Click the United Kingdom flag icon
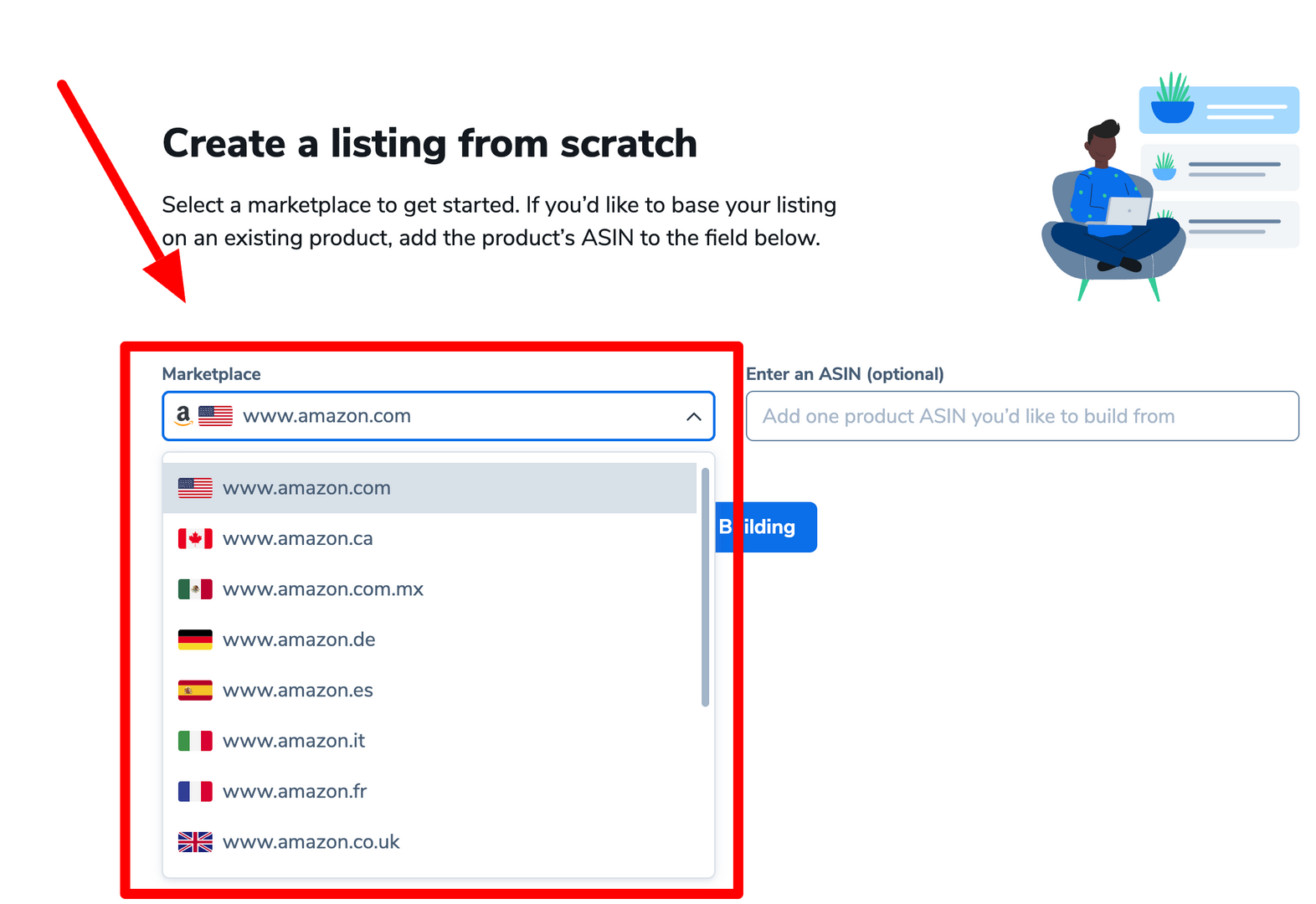The width and height of the screenshot is (1316, 904). pyautogui.click(x=195, y=842)
